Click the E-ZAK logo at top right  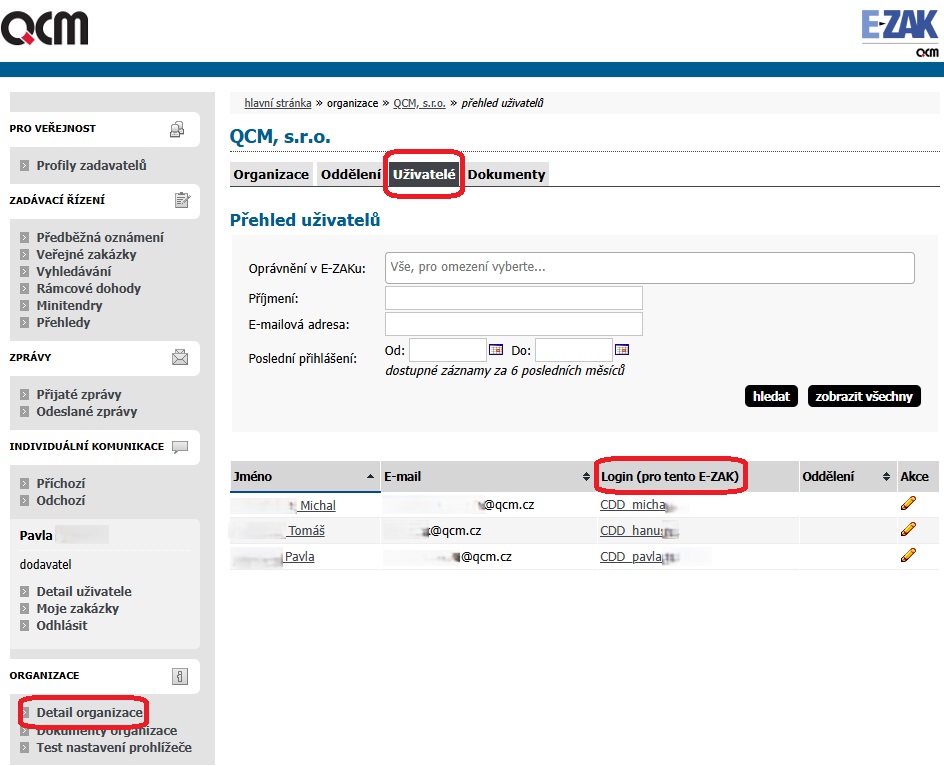[x=899, y=31]
